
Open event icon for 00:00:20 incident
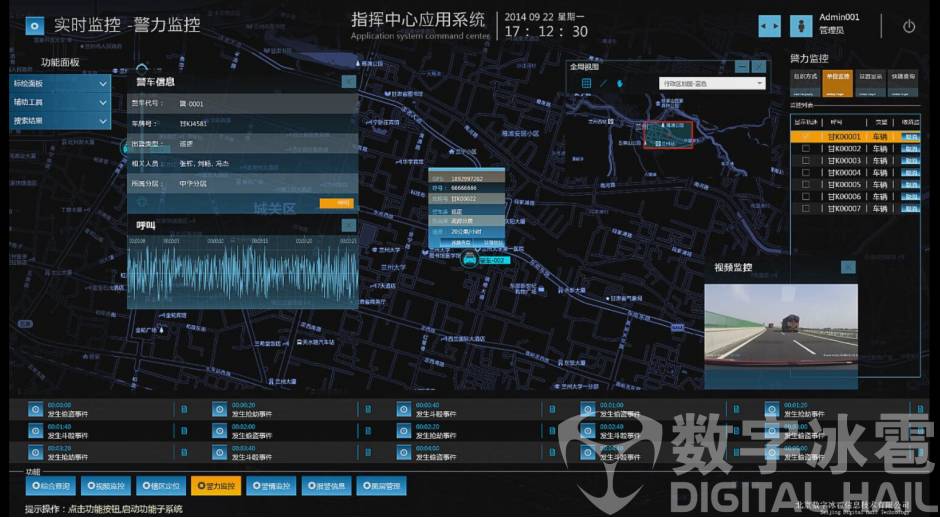[219, 409]
